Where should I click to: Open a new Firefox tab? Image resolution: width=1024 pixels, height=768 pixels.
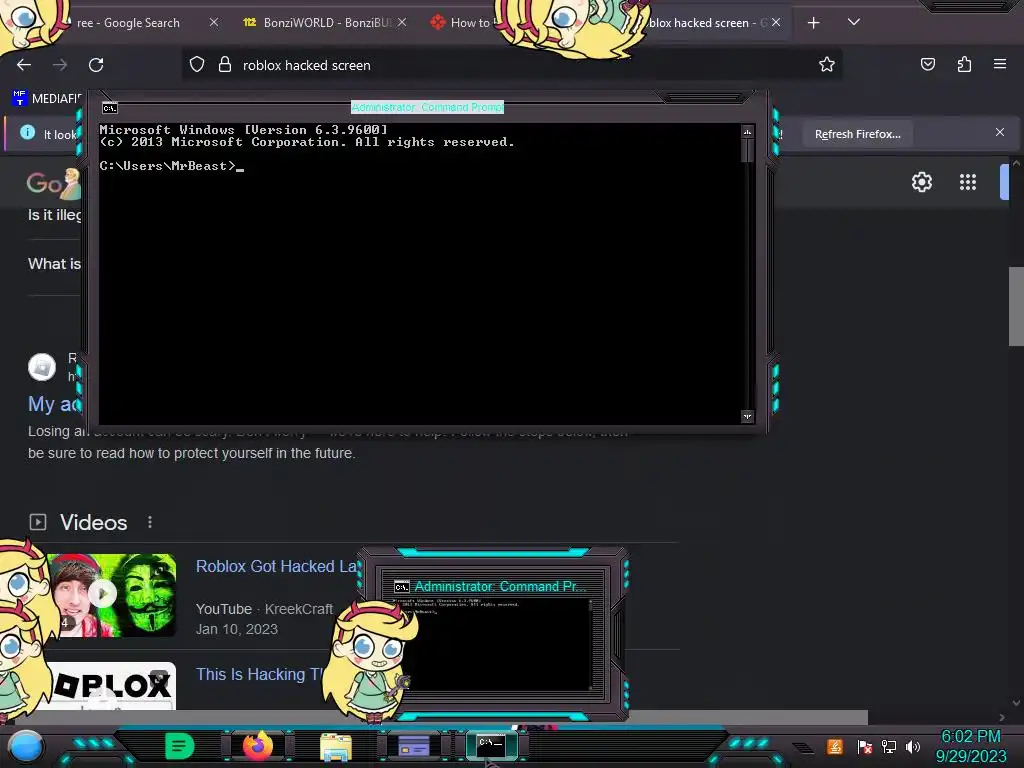pyautogui.click(x=813, y=23)
